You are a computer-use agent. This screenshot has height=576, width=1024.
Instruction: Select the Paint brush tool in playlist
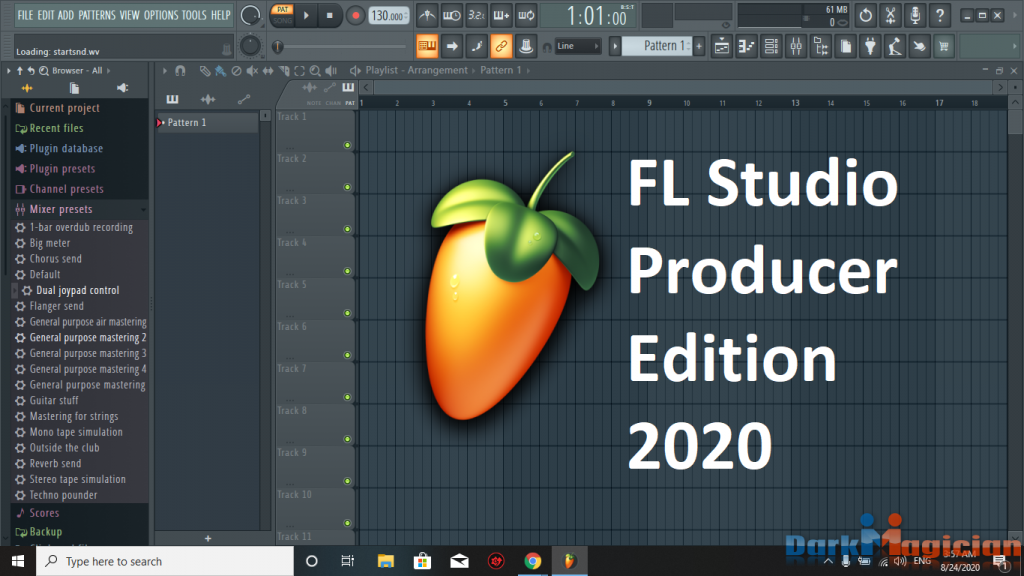point(221,71)
